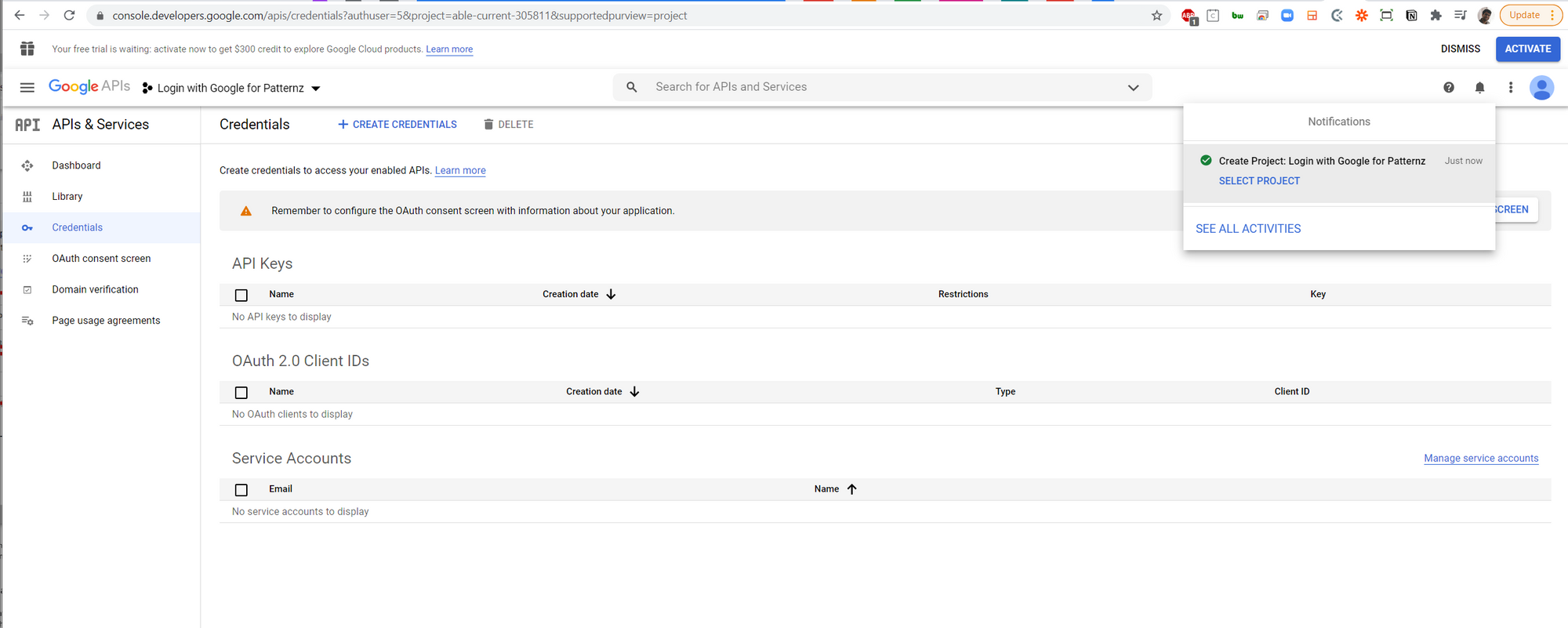Open the Dashboard page
1568x628 pixels.
[76, 165]
